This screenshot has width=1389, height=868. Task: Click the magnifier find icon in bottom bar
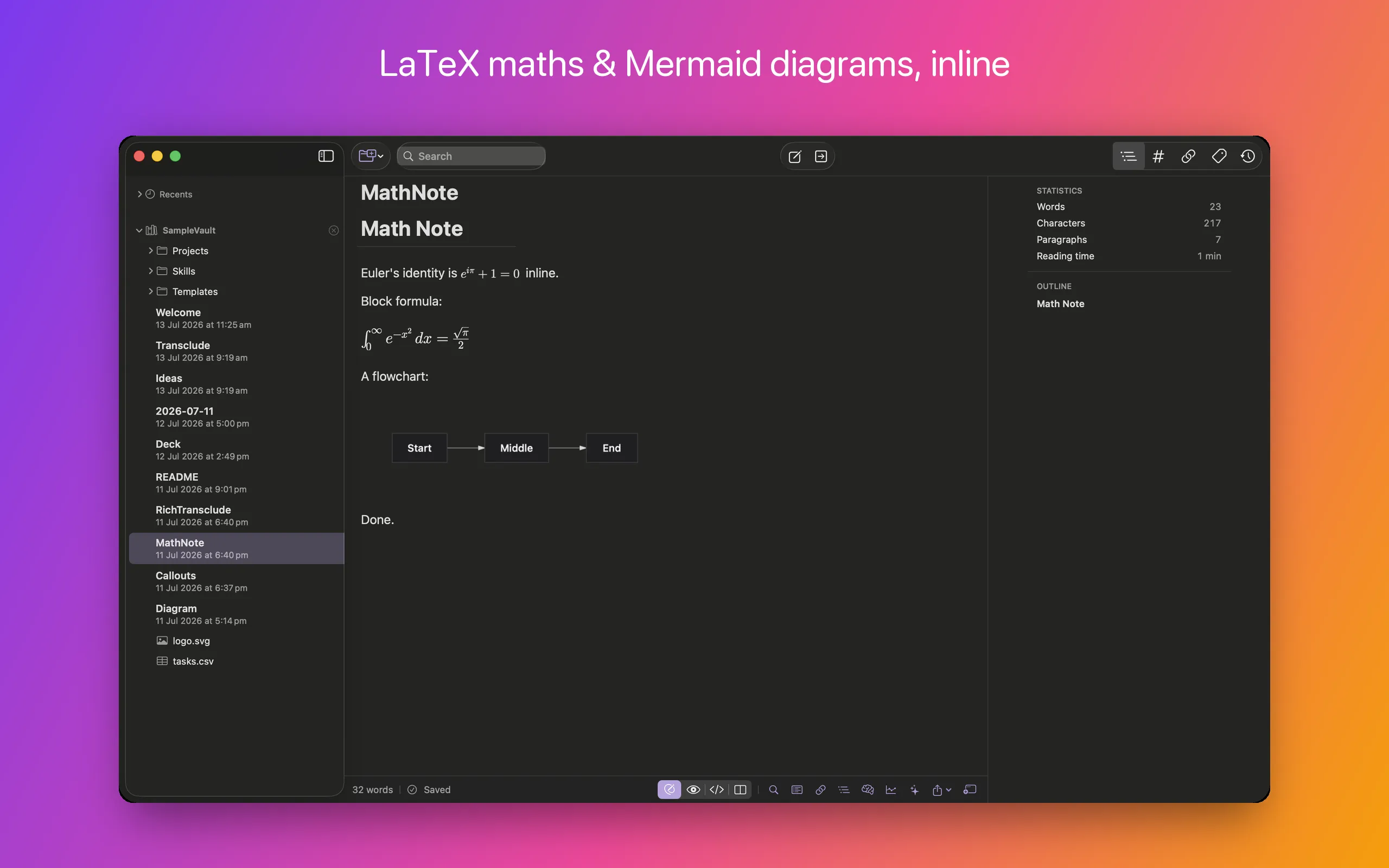pos(774,790)
